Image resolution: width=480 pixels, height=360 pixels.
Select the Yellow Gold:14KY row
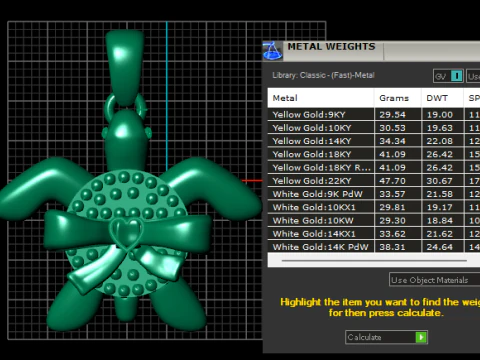pos(374,141)
